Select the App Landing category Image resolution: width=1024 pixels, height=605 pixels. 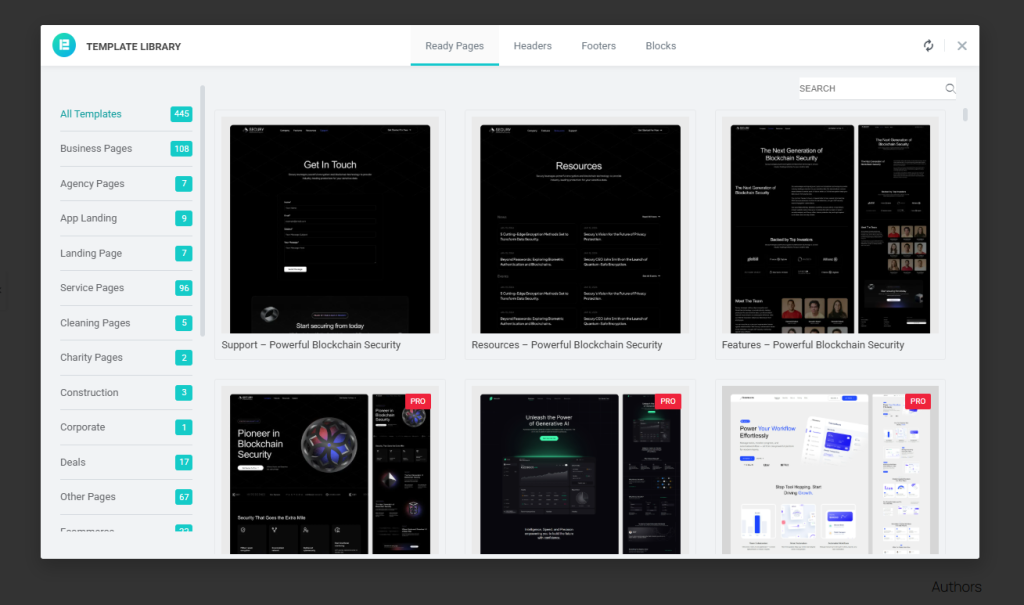point(126,218)
